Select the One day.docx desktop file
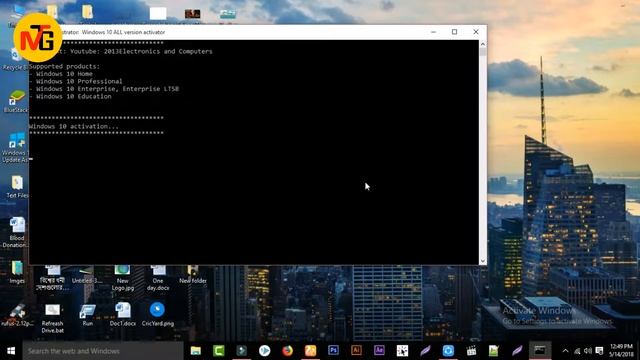Viewport: 640px width, 360px height. click(x=158, y=278)
